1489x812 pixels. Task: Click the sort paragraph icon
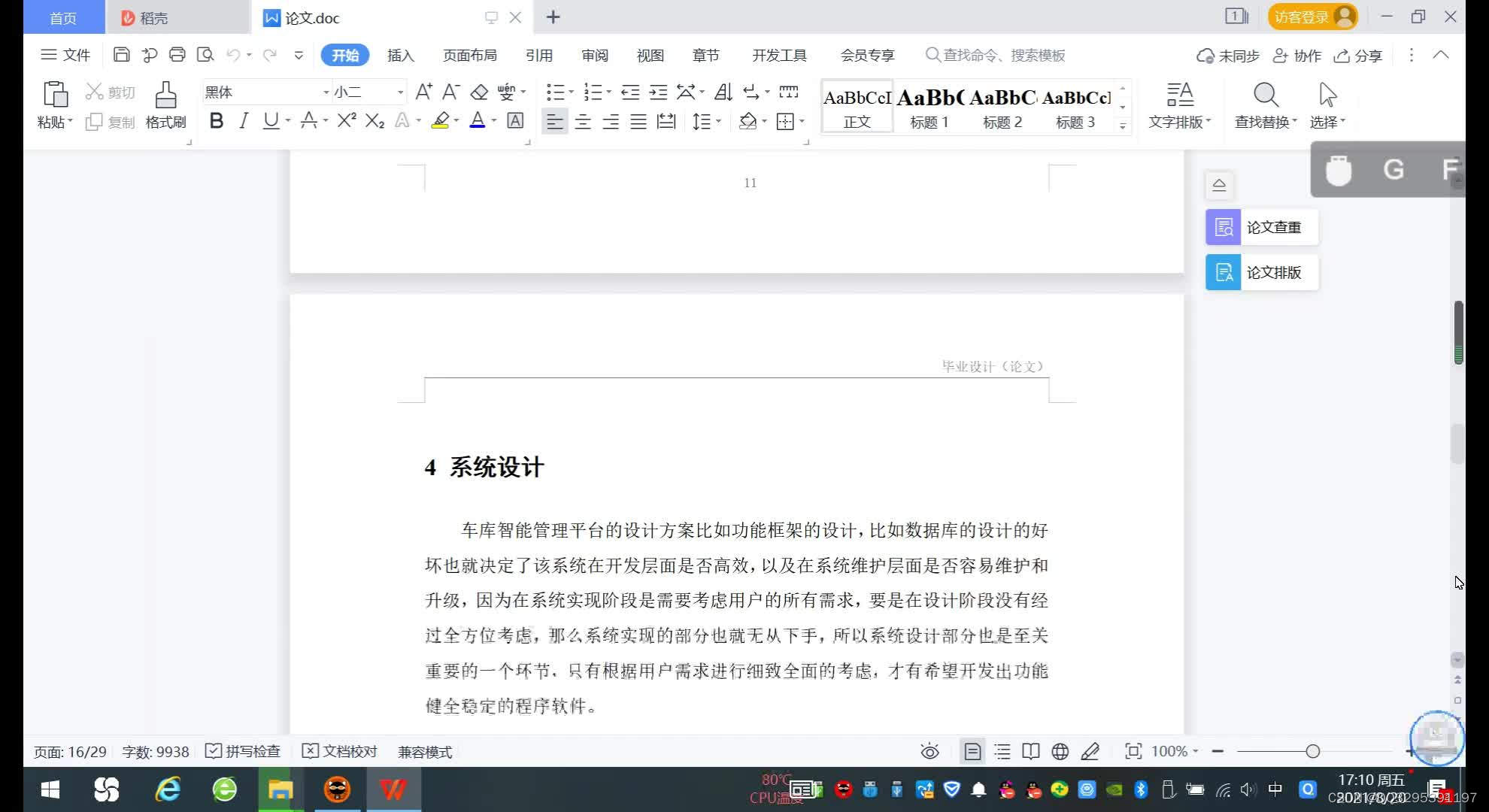(x=723, y=92)
